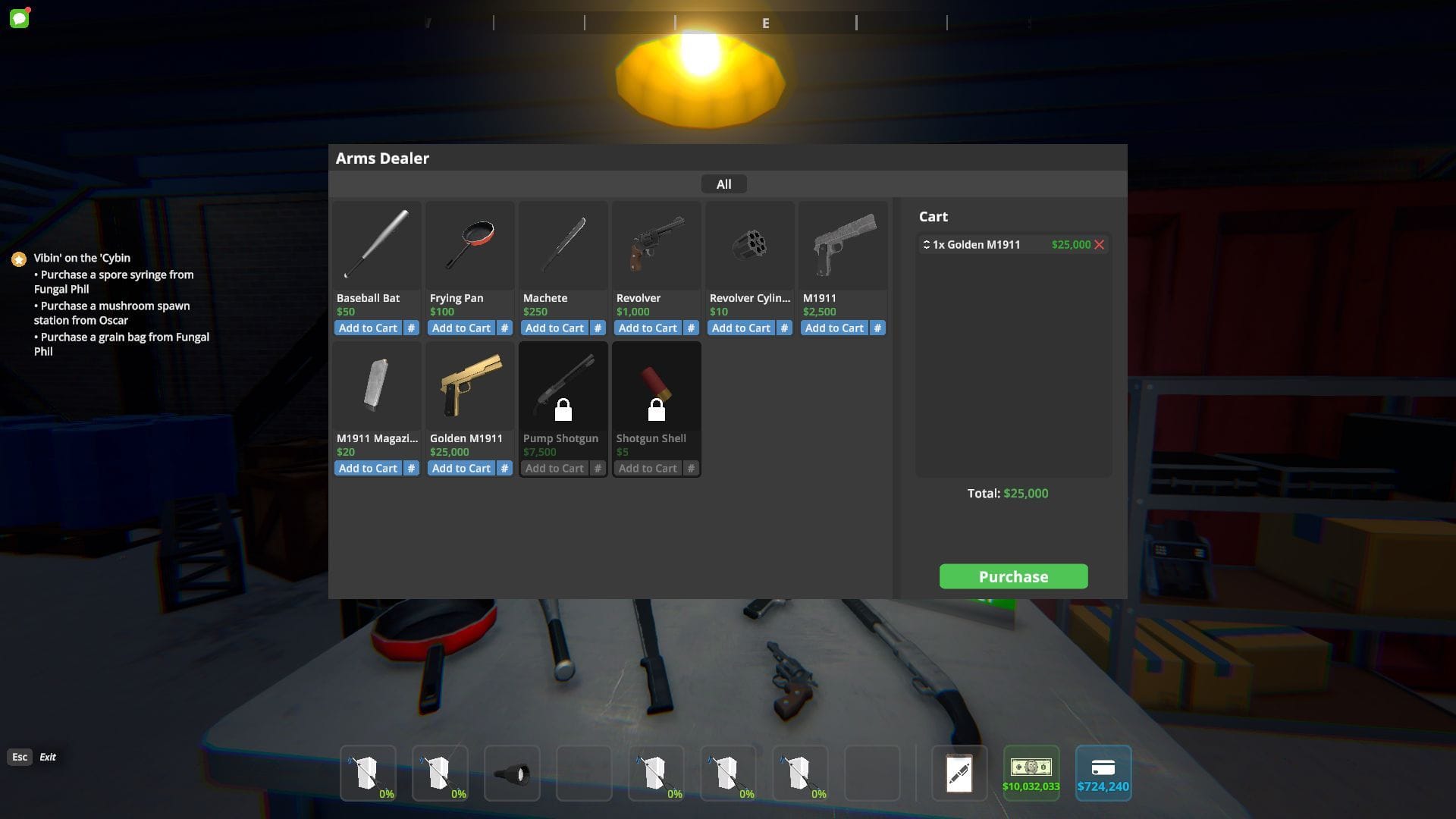Click the locked Shotgun Shell icon
This screenshot has height=819, width=1456.
656,387
